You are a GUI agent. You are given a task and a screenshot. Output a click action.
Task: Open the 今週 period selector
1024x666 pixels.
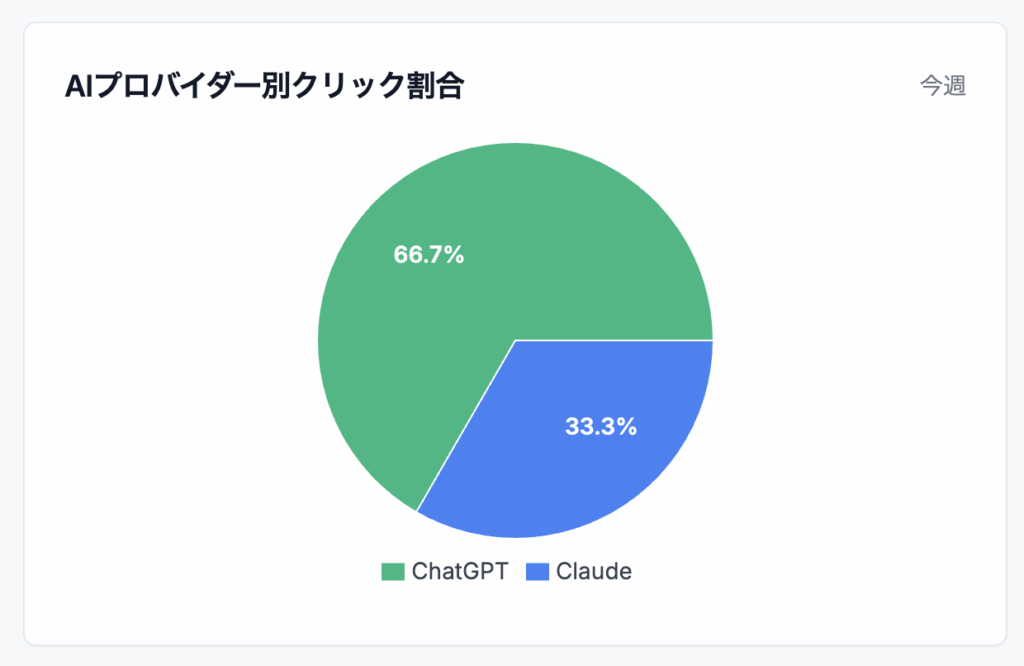click(943, 86)
